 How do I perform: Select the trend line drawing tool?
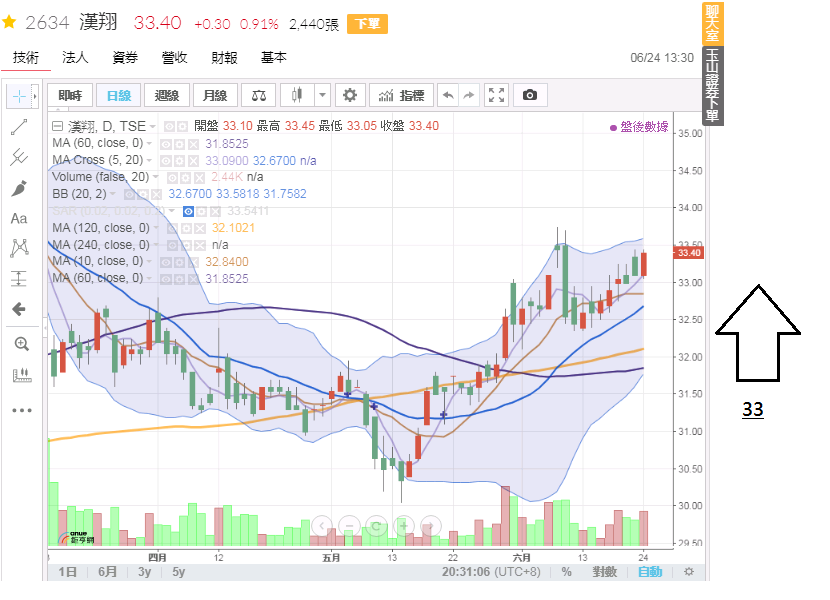[19, 128]
